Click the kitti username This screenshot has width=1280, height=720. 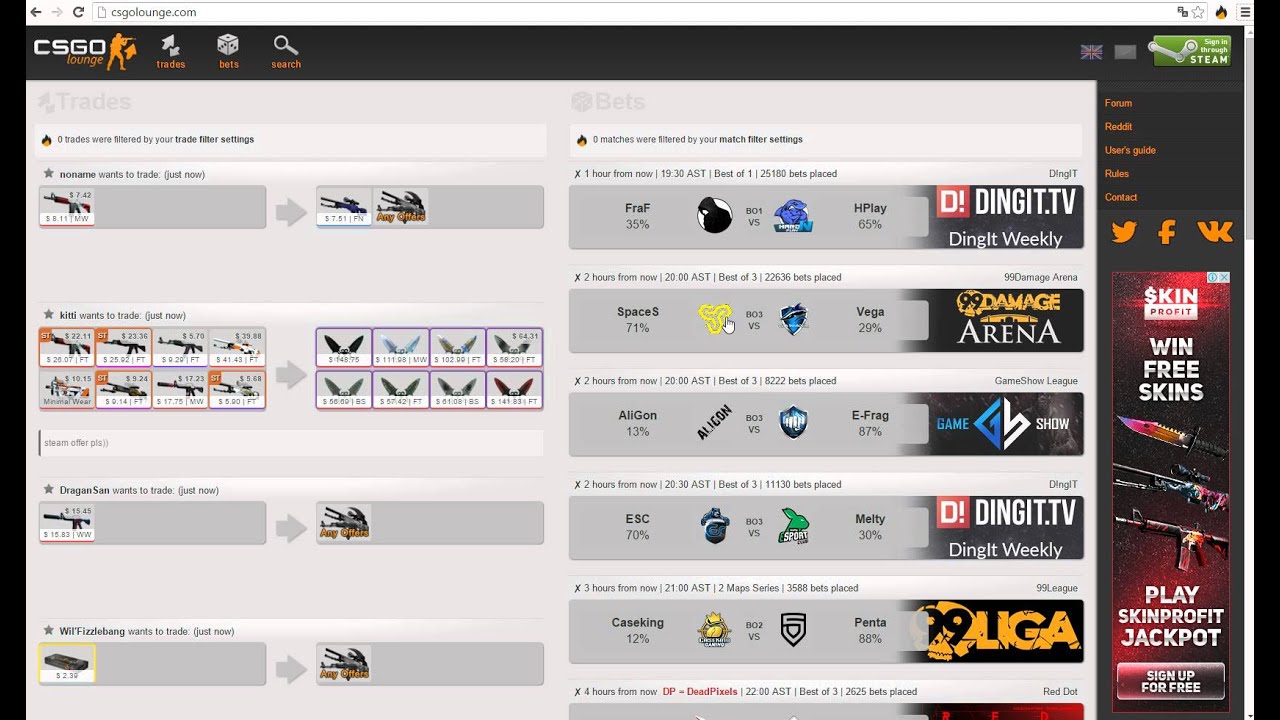(67, 316)
